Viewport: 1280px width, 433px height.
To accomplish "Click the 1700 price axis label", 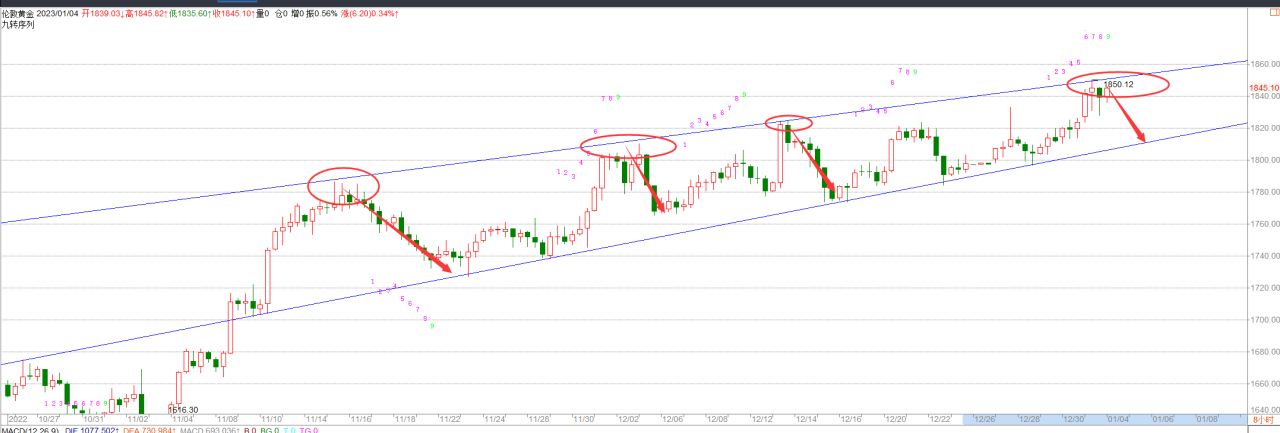I will 1264,320.
